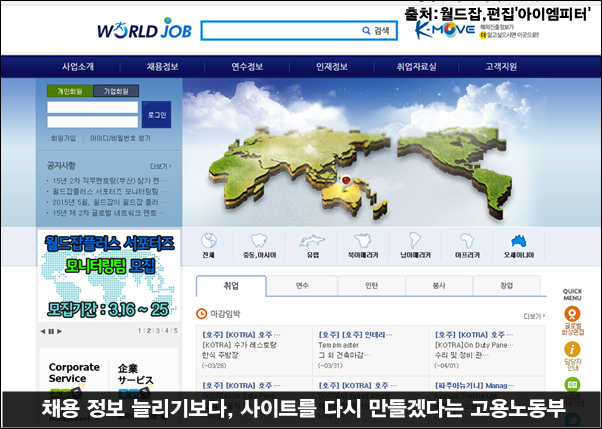Open notice 15년 제 2차 글로벌 네트워크

(108, 213)
